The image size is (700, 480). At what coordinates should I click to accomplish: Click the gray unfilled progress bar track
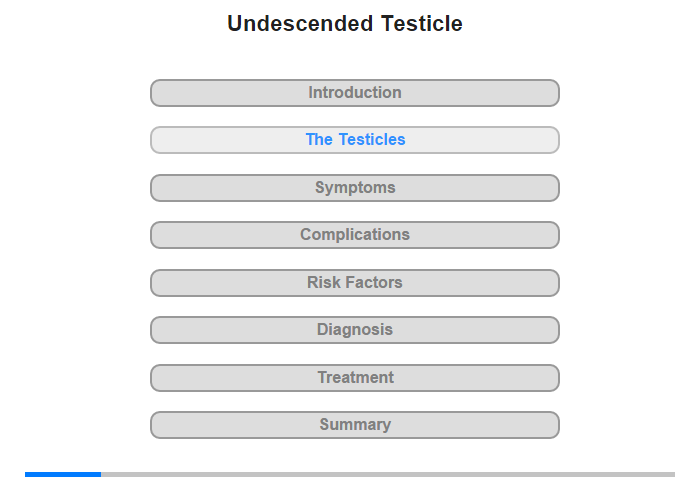388,474
